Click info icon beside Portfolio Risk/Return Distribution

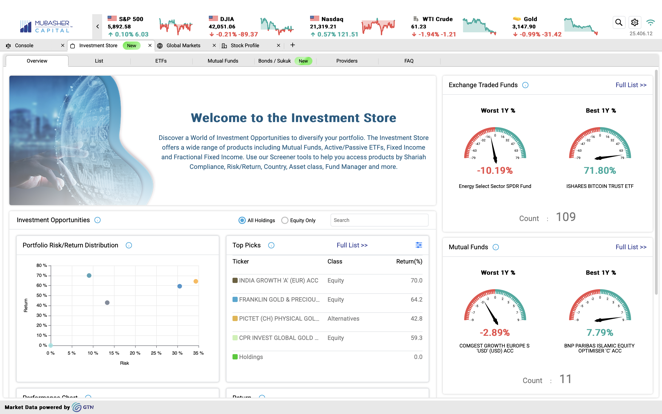[128, 245]
